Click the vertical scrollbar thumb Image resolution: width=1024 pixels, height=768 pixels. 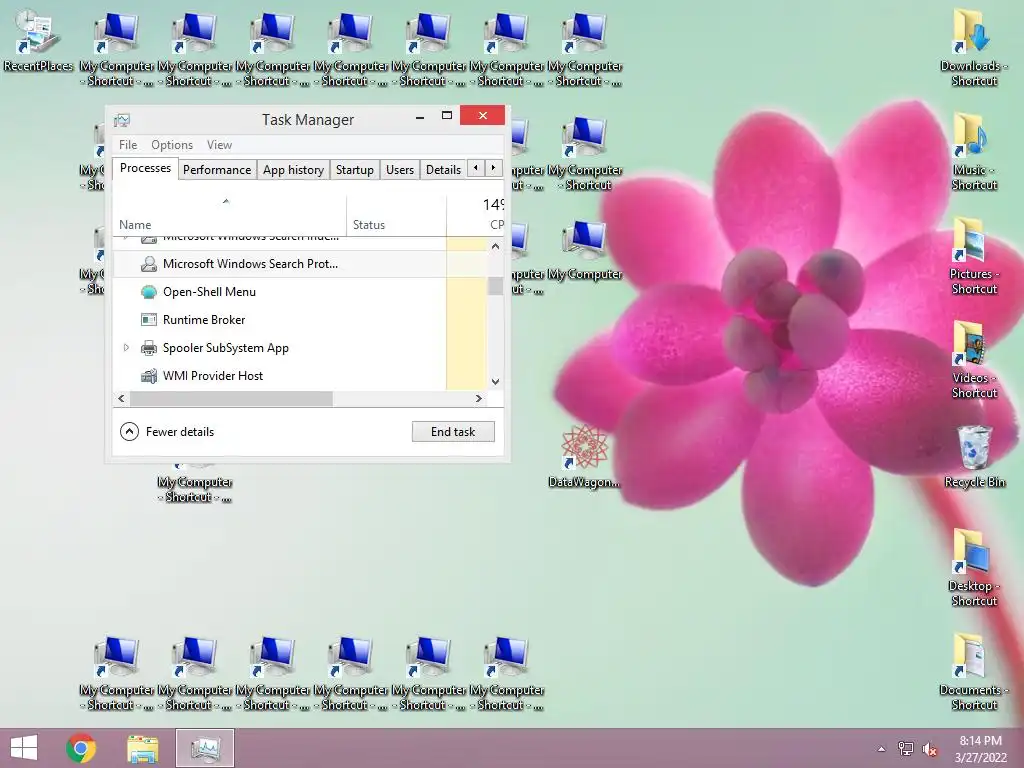(495, 285)
